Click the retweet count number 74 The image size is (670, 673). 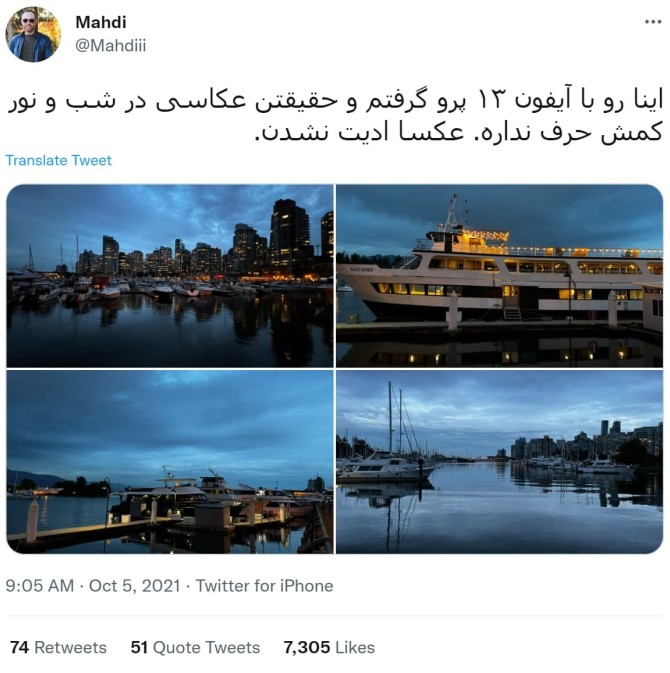pyautogui.click(x=20, y=647)
